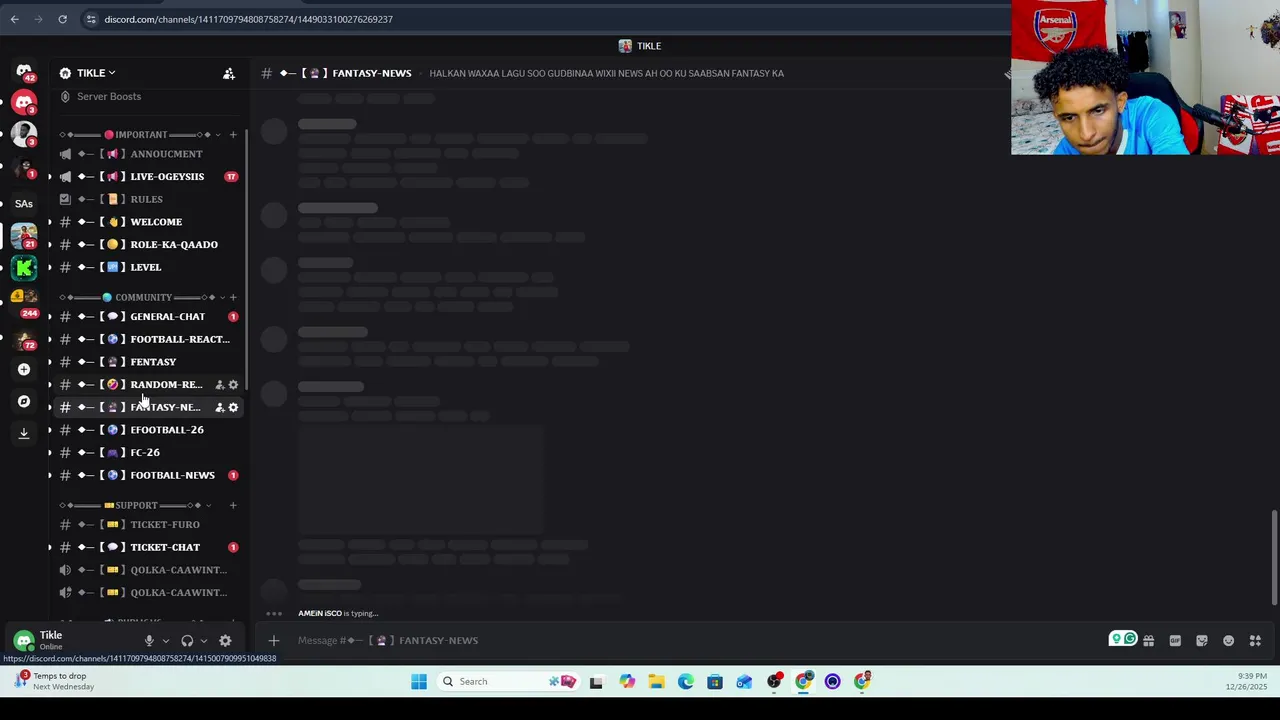Open the apps launcher icon in message bar
This screenshot has height=720, width=1280.
pos(1255,641)
